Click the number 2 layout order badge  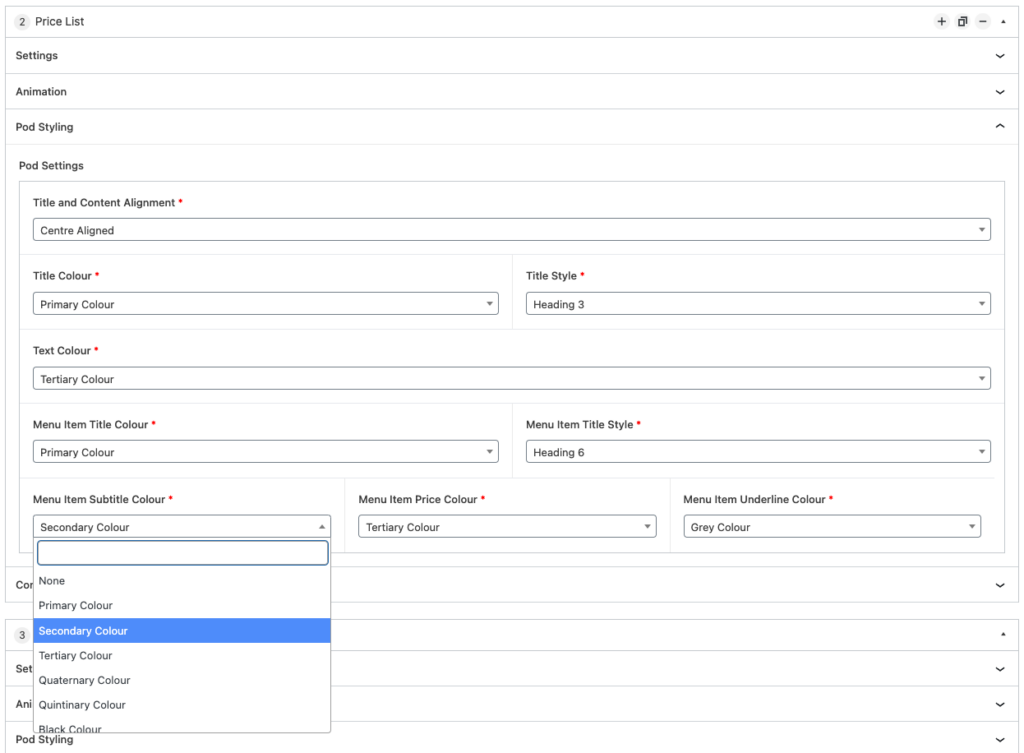[22, 22]
